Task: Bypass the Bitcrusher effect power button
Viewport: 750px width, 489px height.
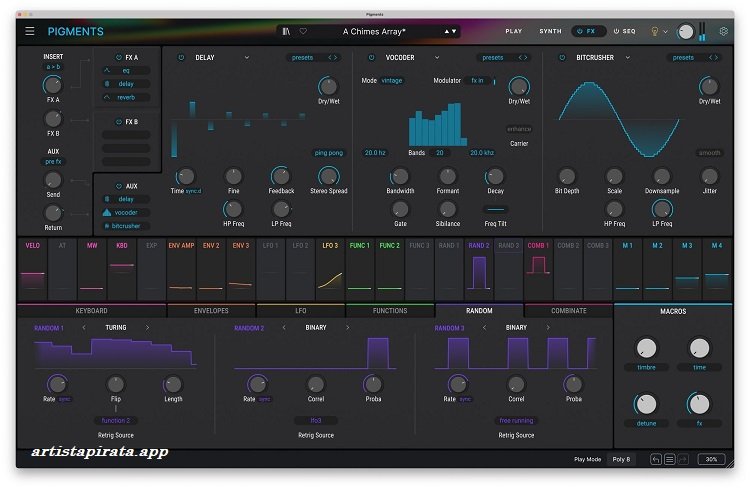Action: coord(562,57)
